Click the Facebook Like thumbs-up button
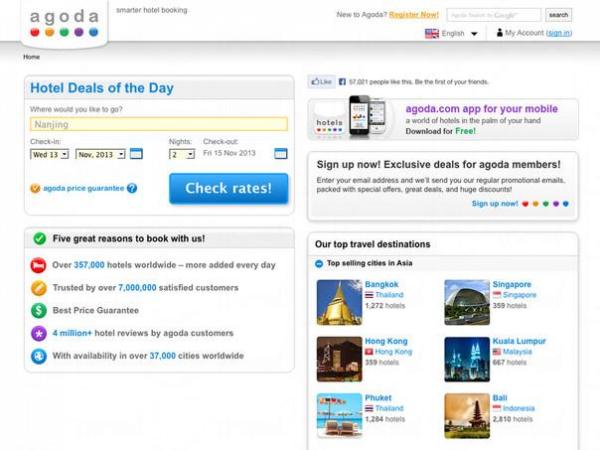This screenshot has width=600, height=450. point(320,81)
